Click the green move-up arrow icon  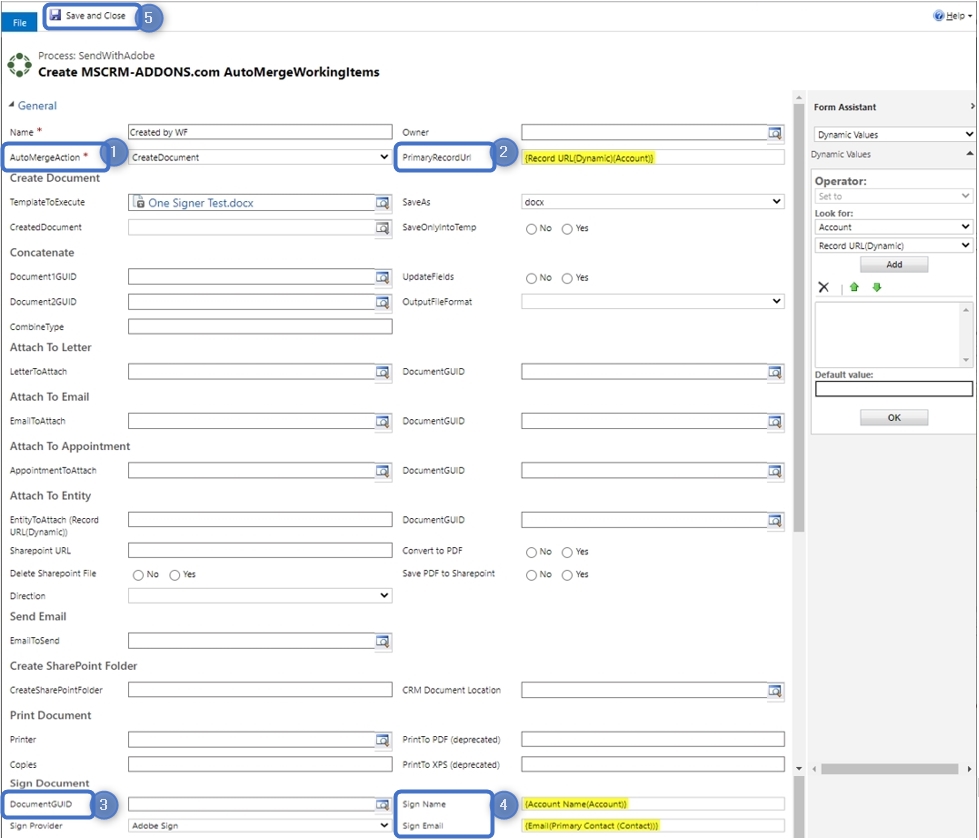854,287
